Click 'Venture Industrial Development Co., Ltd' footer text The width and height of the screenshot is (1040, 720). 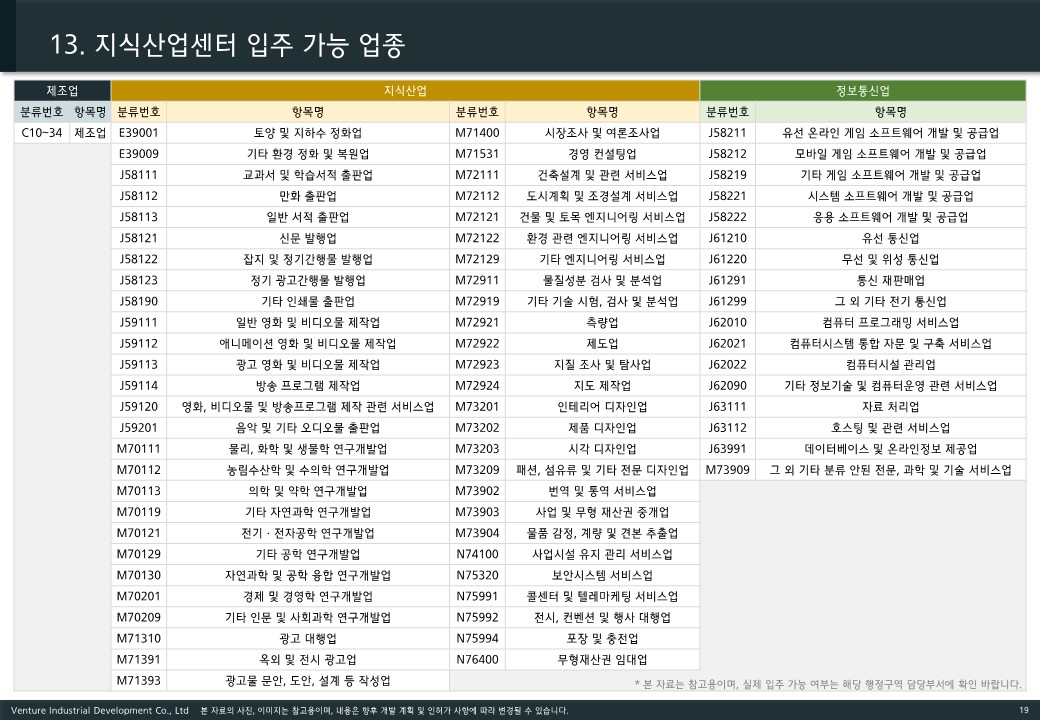point(95,710)
